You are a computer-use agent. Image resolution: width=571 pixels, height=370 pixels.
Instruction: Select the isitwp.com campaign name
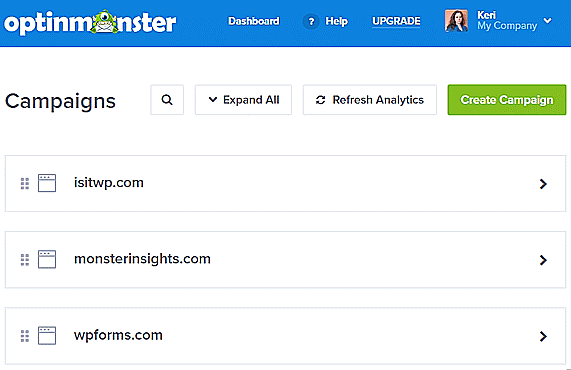(109, 183)
